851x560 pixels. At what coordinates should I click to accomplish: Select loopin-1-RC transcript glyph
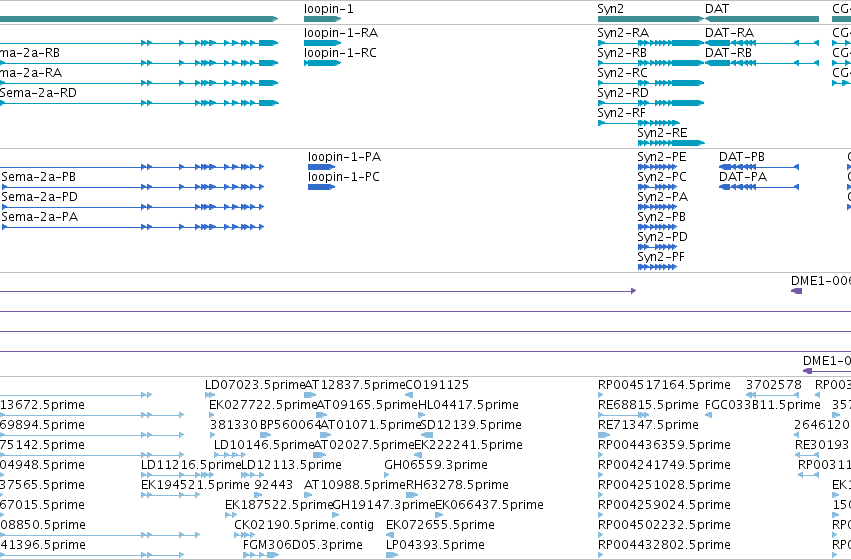[322, 63]
